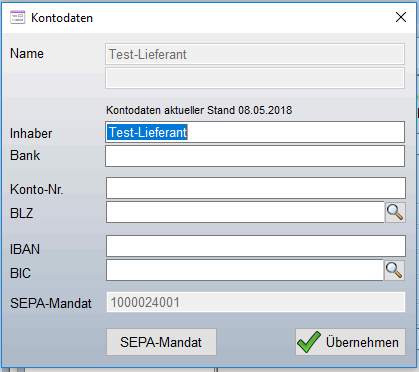This screenshot has width=419, height=372.
Task: Open the BLZ search via magnifier icon
Action: 395,212
